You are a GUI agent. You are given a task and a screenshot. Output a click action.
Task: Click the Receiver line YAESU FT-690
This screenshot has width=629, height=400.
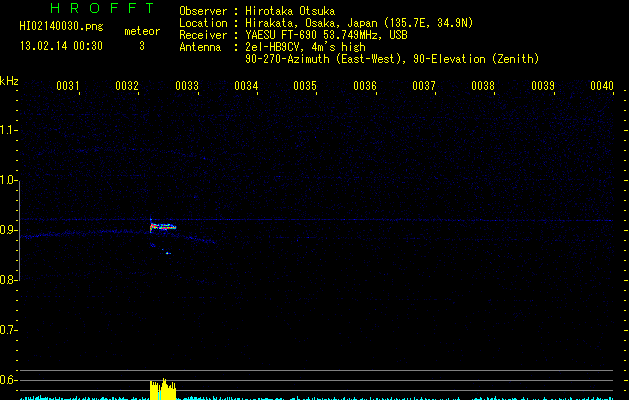[x=293, y=35]
